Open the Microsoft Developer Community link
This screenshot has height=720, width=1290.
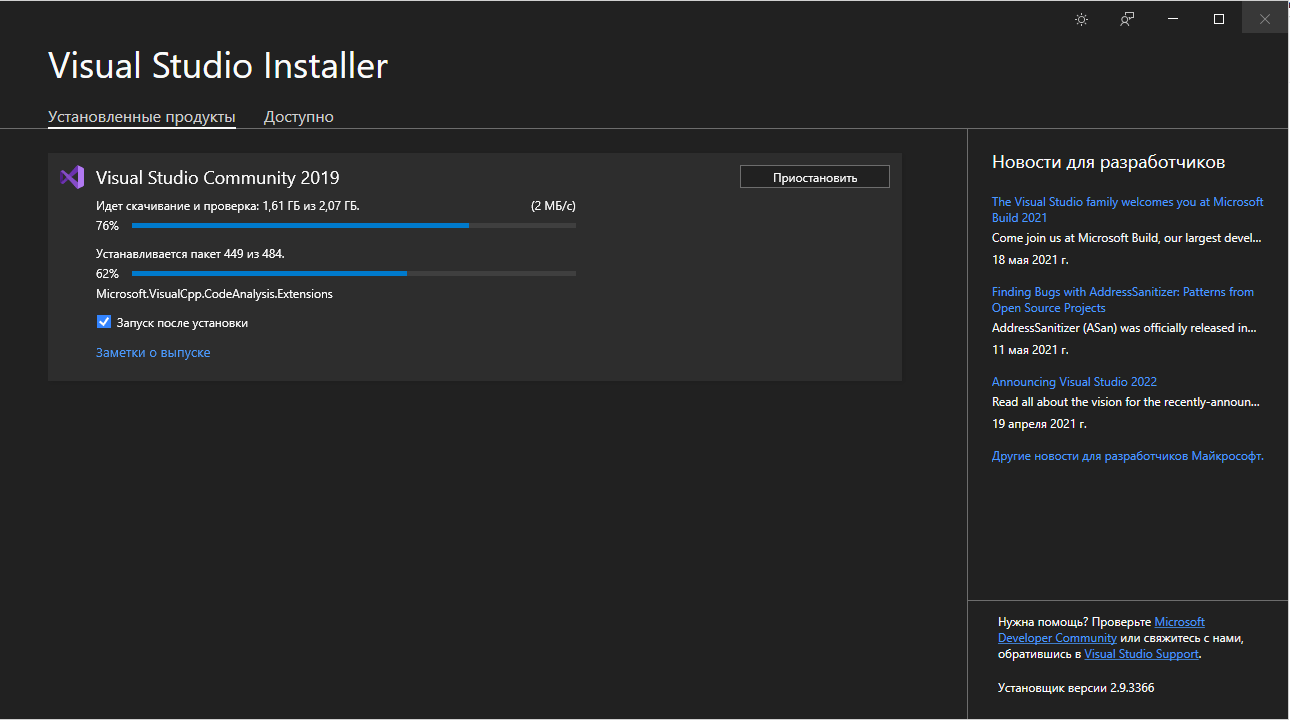tap(1101, 630)
